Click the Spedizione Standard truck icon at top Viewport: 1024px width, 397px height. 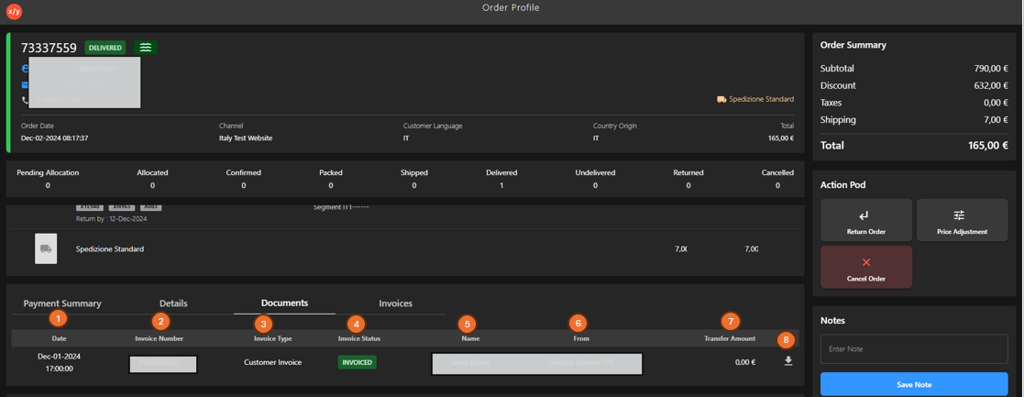pos(722,99)
